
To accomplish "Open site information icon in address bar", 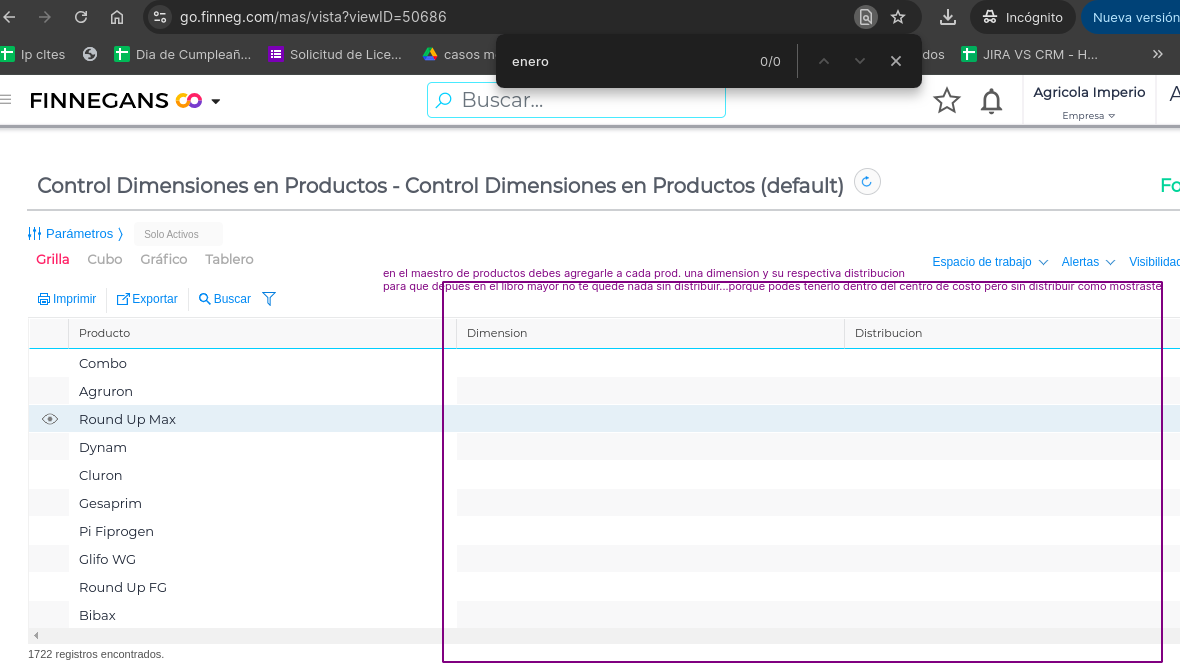I will point(160,17).
